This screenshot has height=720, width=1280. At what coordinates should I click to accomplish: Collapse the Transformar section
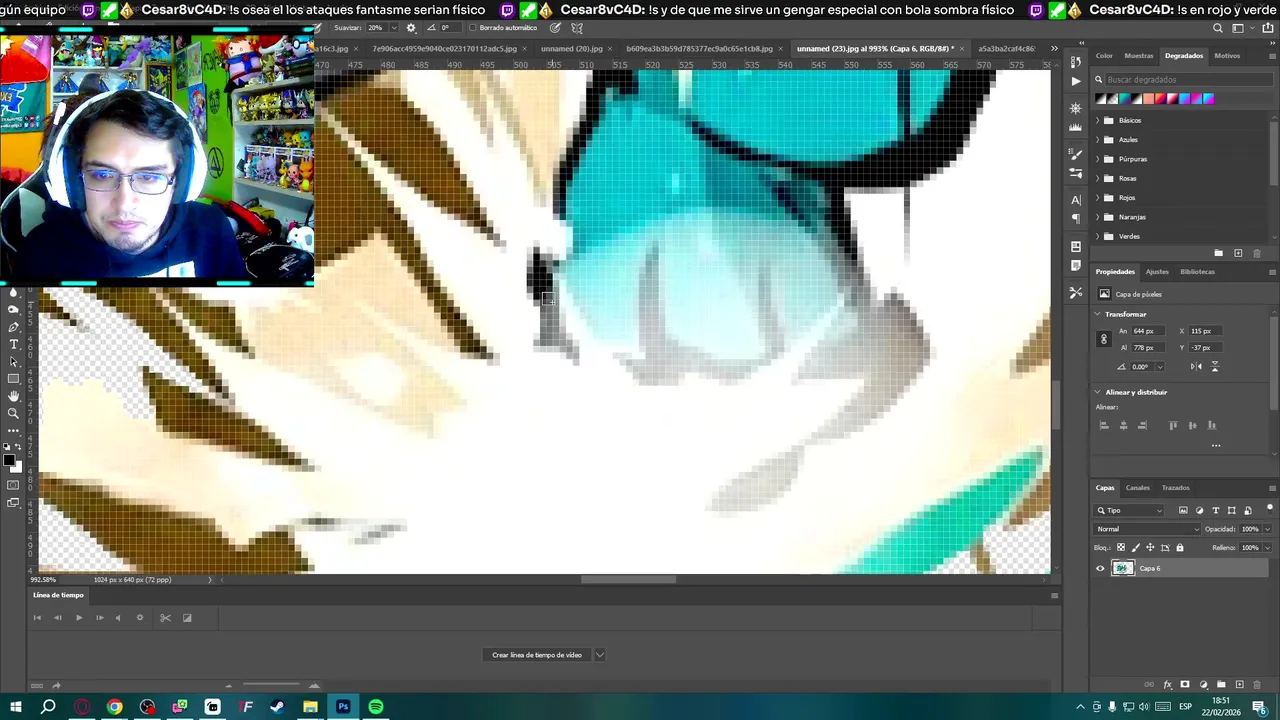coord(1098,314)
